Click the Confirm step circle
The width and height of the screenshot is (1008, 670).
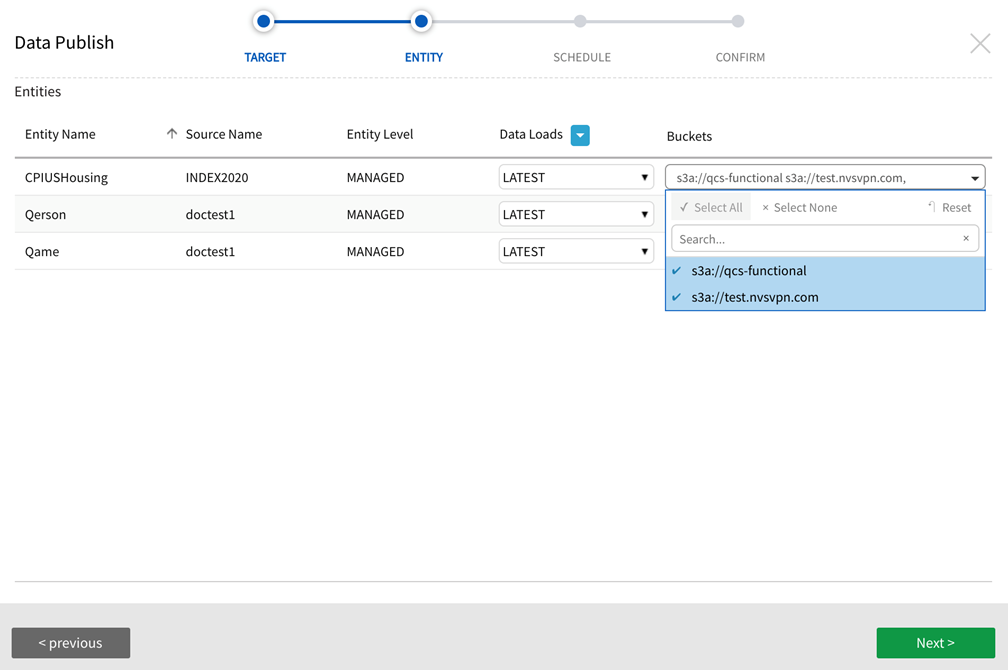[738, 21]
